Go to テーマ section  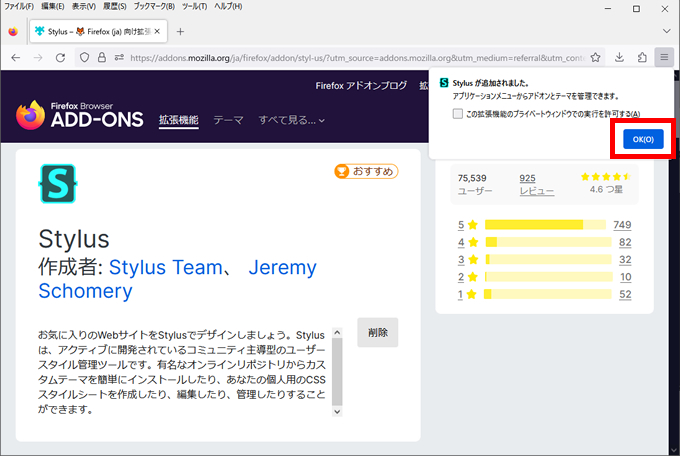tap(228, 120)
